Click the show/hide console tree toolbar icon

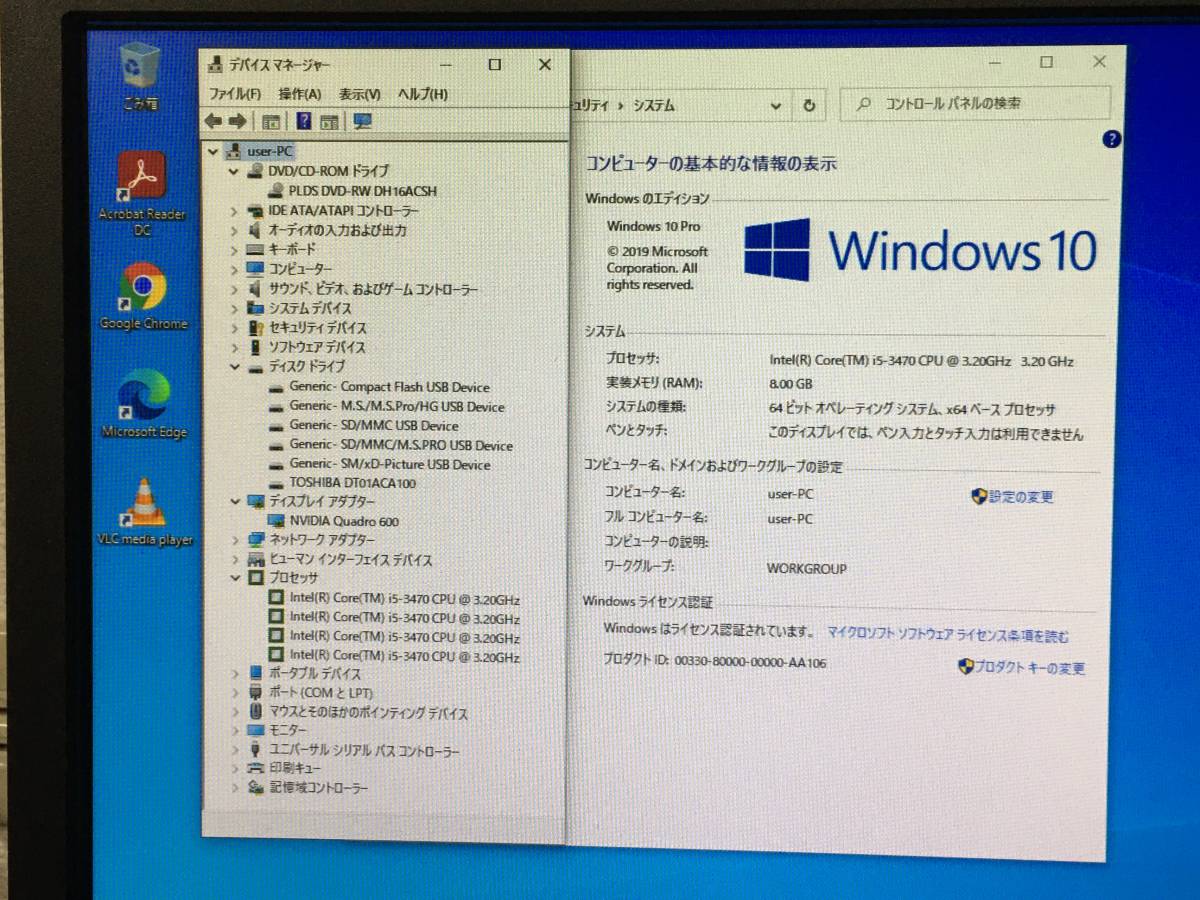tap(270, 121)
